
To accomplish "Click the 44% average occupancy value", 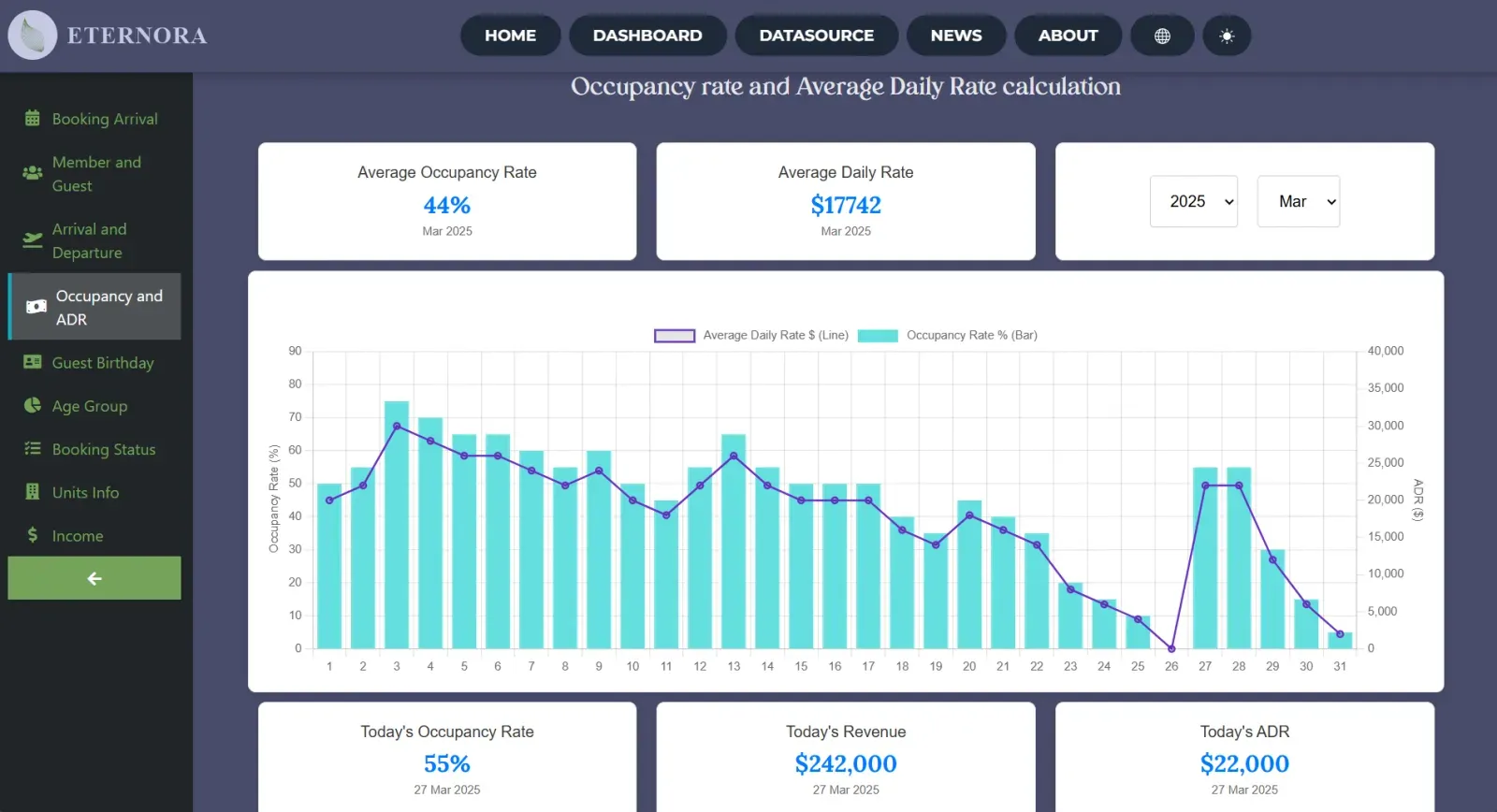I will pos(447,205).
